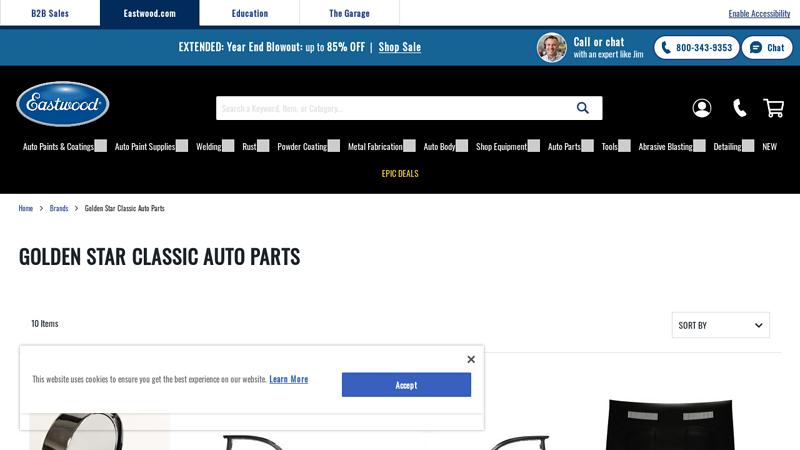Viewport: 800px width, 450px height.
Task: Go to Brands breadcrumb
Action: [59, 208]
